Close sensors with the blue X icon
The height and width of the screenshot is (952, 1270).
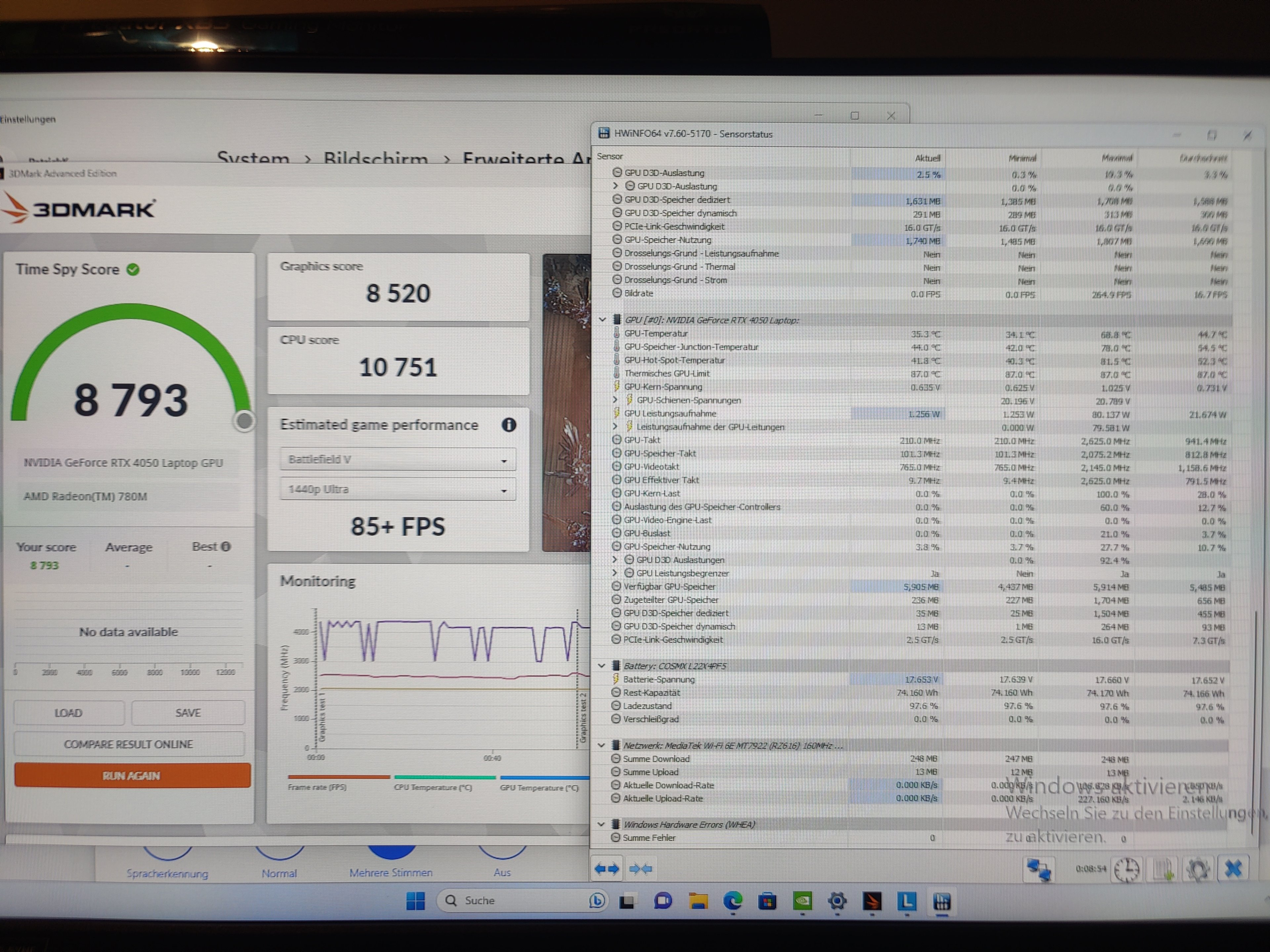click(1233, 869)
